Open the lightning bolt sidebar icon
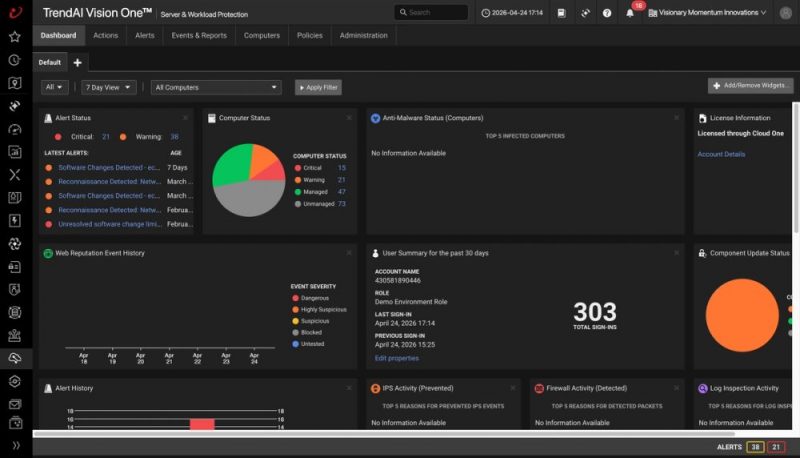The image size is (800, 458). [x=15, y=220]
